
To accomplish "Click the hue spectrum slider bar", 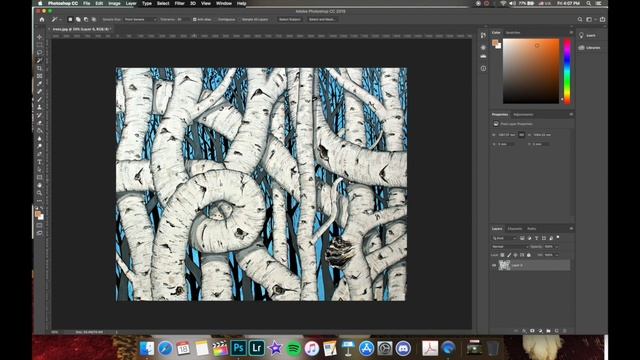I will 567,71.
